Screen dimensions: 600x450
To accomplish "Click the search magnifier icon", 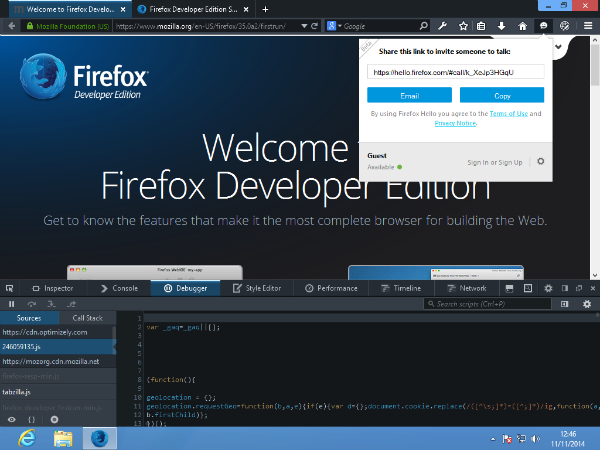I will click(423, 26).
